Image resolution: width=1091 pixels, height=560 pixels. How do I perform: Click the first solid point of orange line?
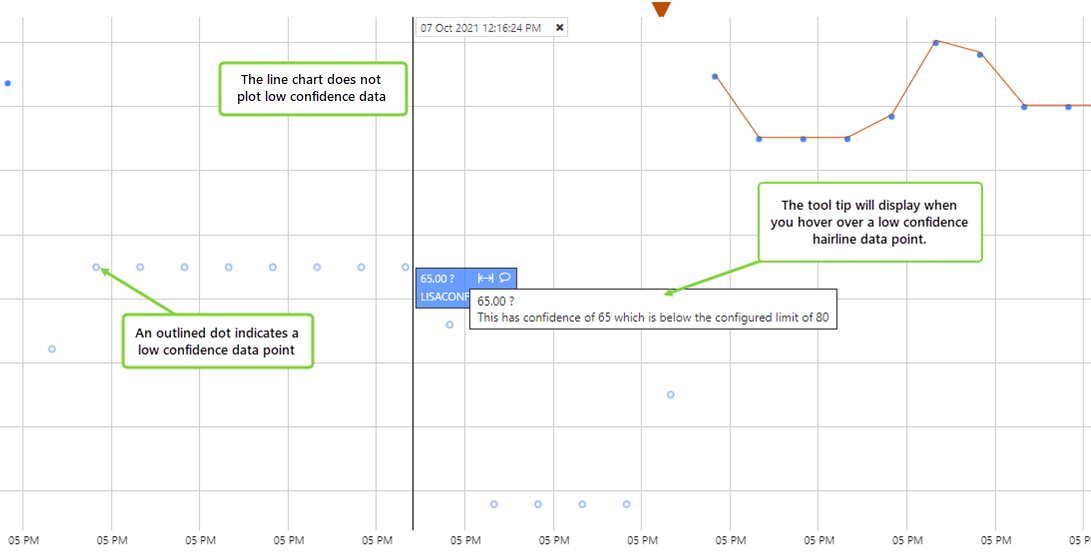pyautogui.click(x=715, y=76)
